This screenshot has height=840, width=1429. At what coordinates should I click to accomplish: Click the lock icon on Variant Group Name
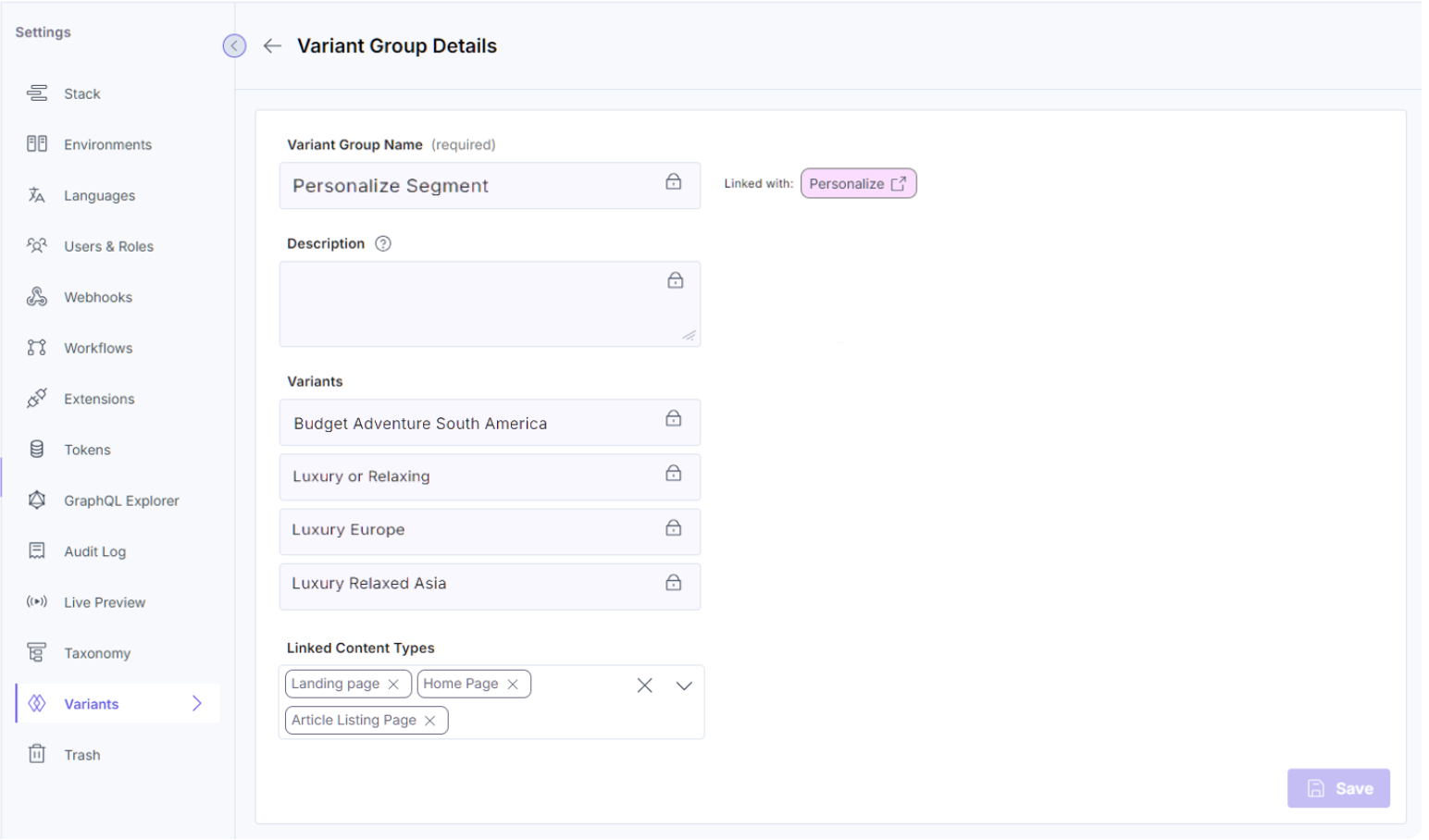pos(673,182)
